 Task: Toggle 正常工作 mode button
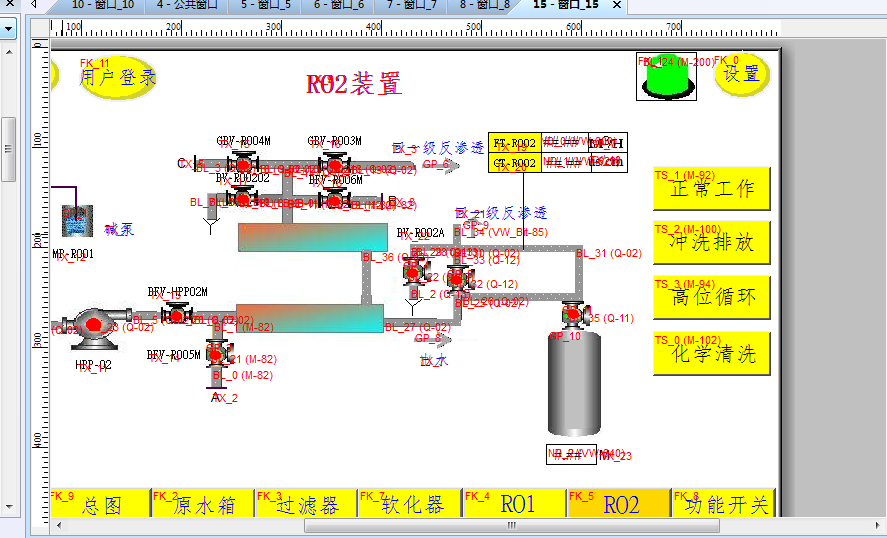(711, 188)
